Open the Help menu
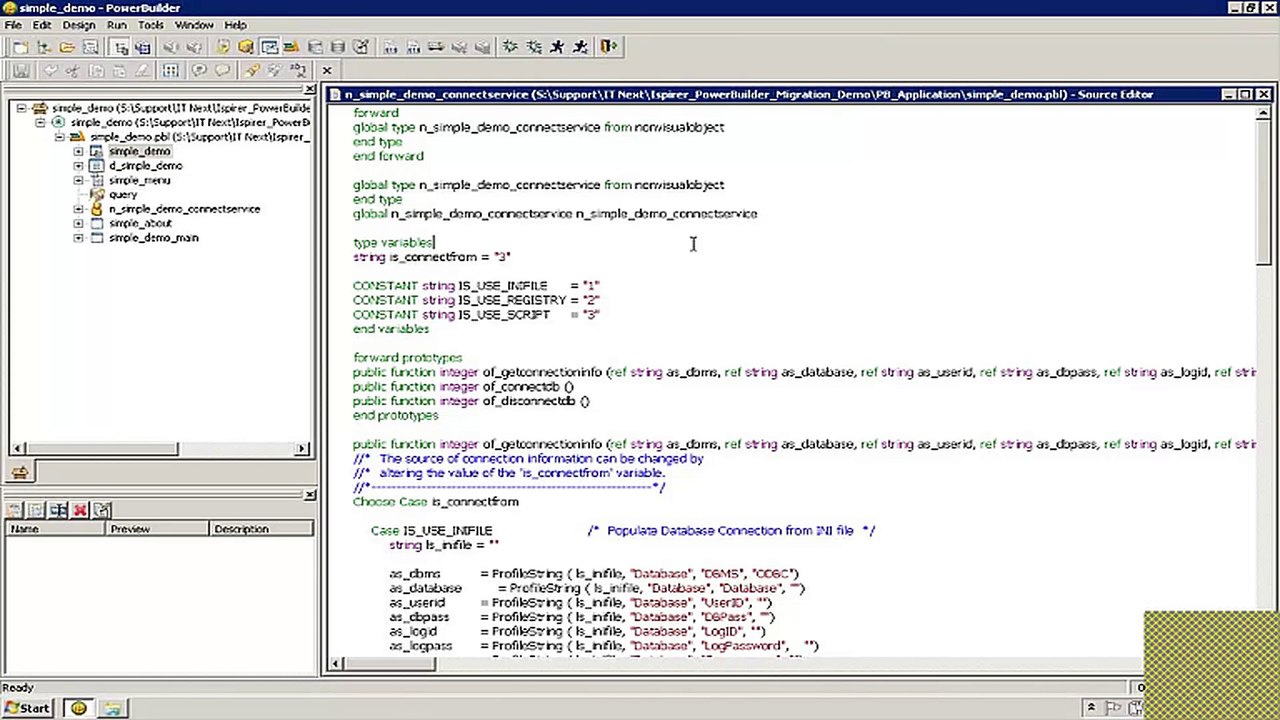 coord(235,25)
